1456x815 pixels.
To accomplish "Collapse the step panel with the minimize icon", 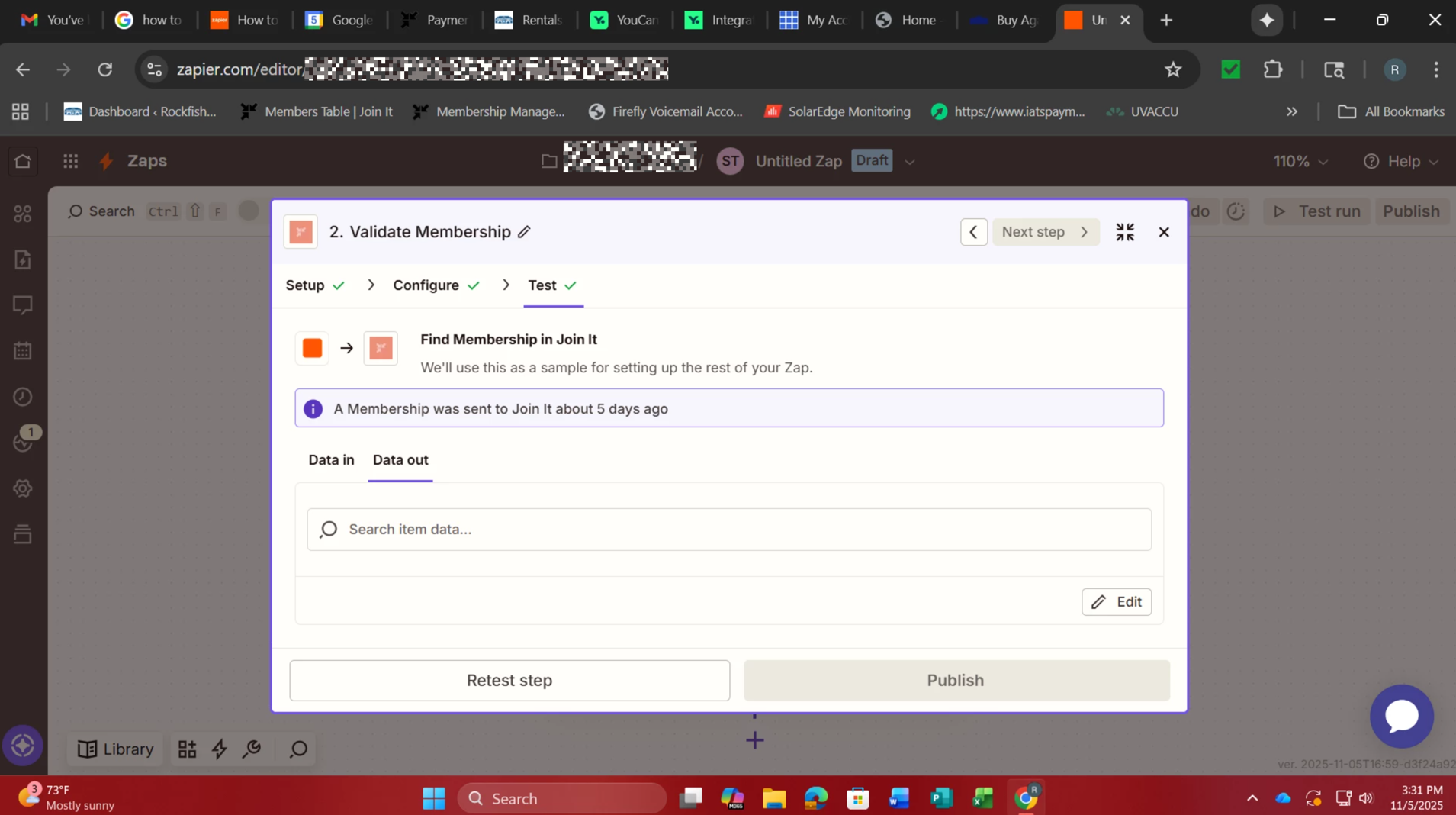I will pos(1126,231).
